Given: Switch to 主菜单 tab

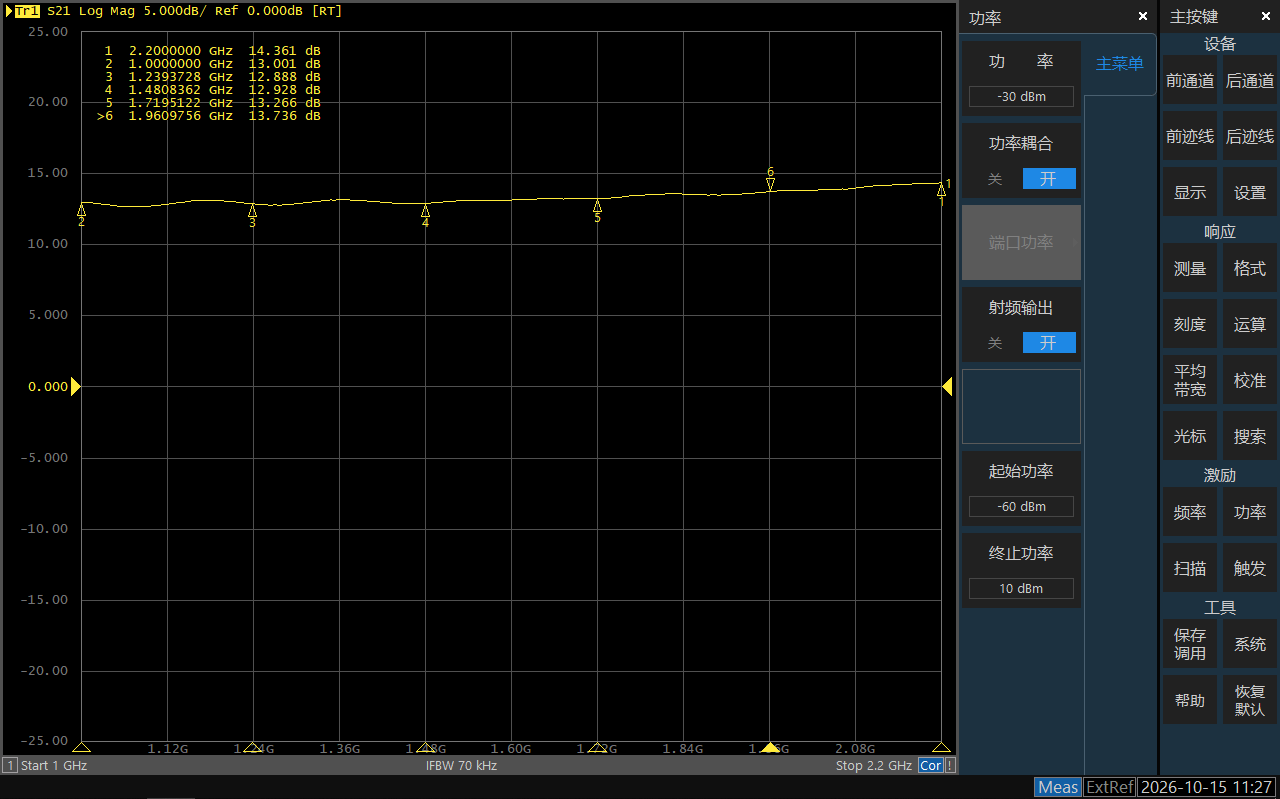Looking at the screenshot, I should (x=1119, y=64).
